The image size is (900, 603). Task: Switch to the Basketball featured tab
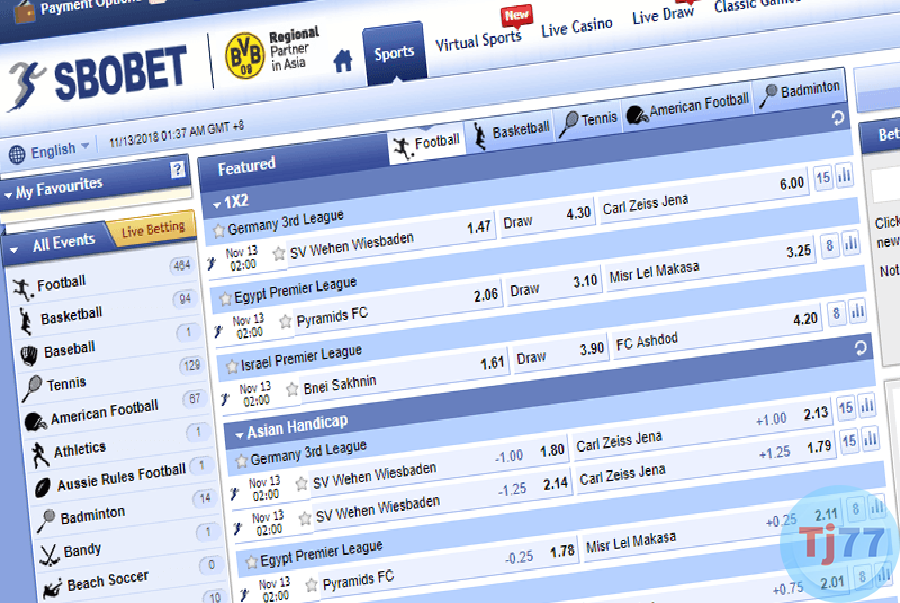tap(510, 131)
